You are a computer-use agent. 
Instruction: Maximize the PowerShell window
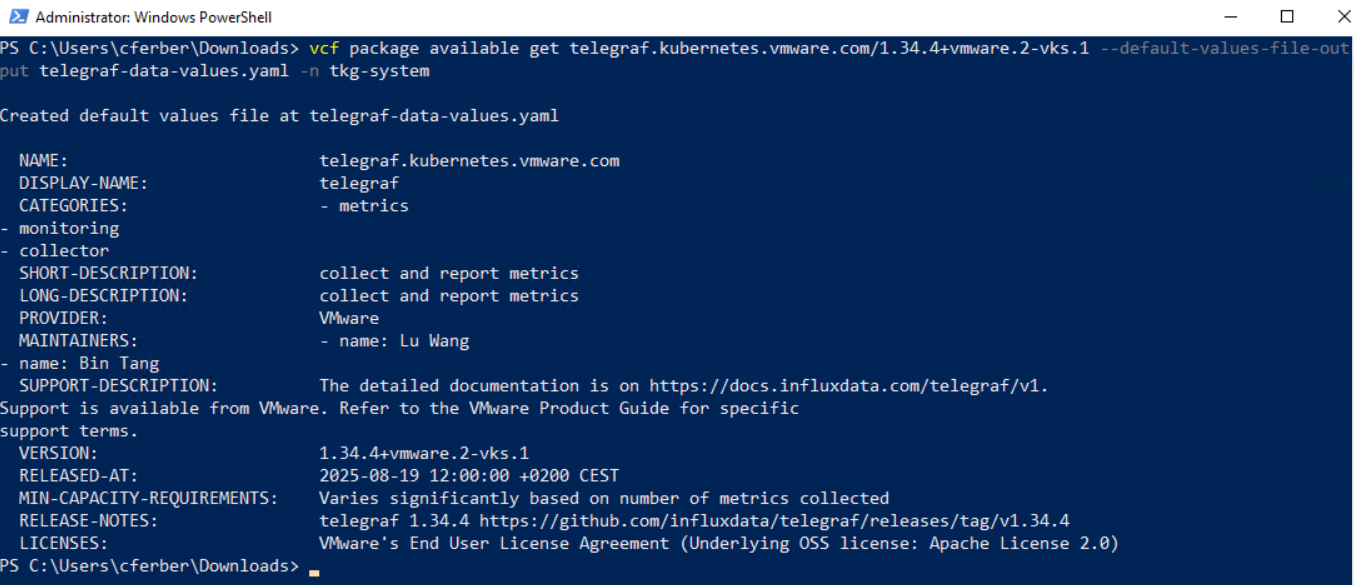click(x=1287, y=17)
